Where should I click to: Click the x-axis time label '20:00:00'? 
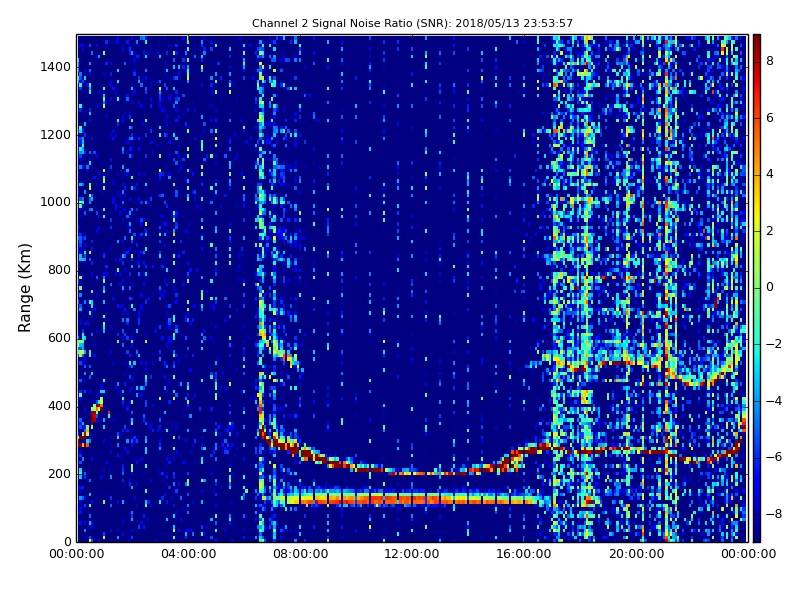pos(636,554)
